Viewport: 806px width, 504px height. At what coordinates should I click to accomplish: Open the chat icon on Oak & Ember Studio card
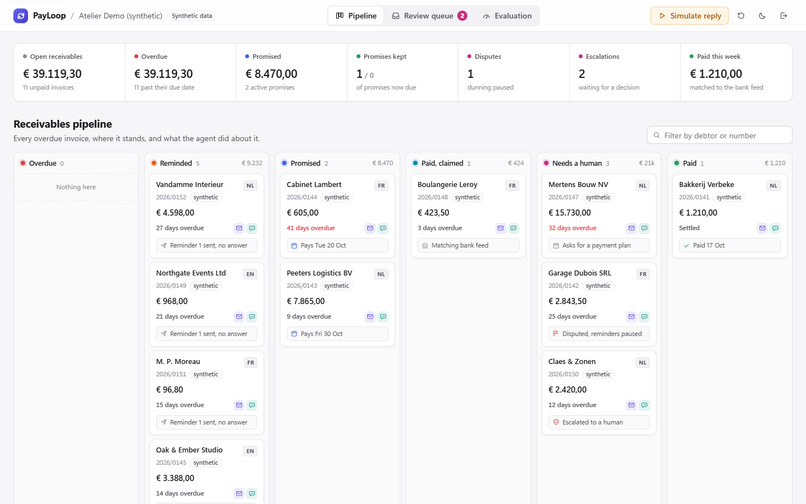[x=252, y=493]
